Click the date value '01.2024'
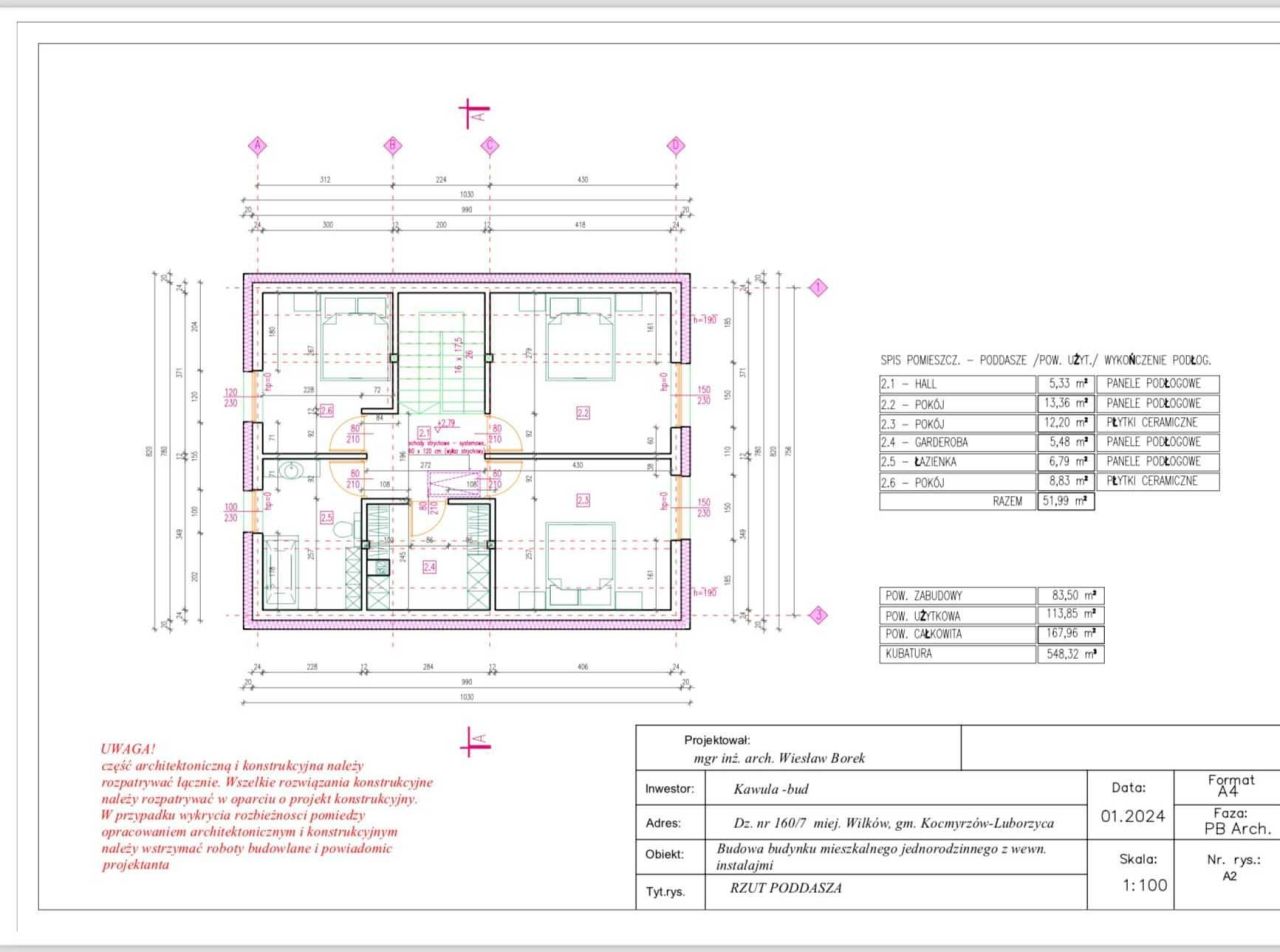The image size is (1280, 952). pyautogui.click(x=1133, y=816)
